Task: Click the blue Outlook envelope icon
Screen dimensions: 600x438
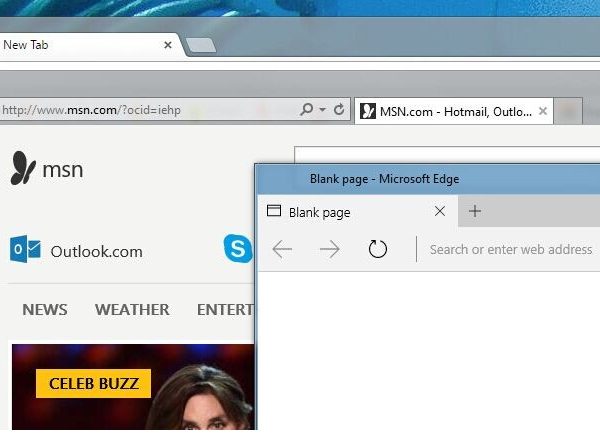Action: pyautogui.click(x=24, y=250)
